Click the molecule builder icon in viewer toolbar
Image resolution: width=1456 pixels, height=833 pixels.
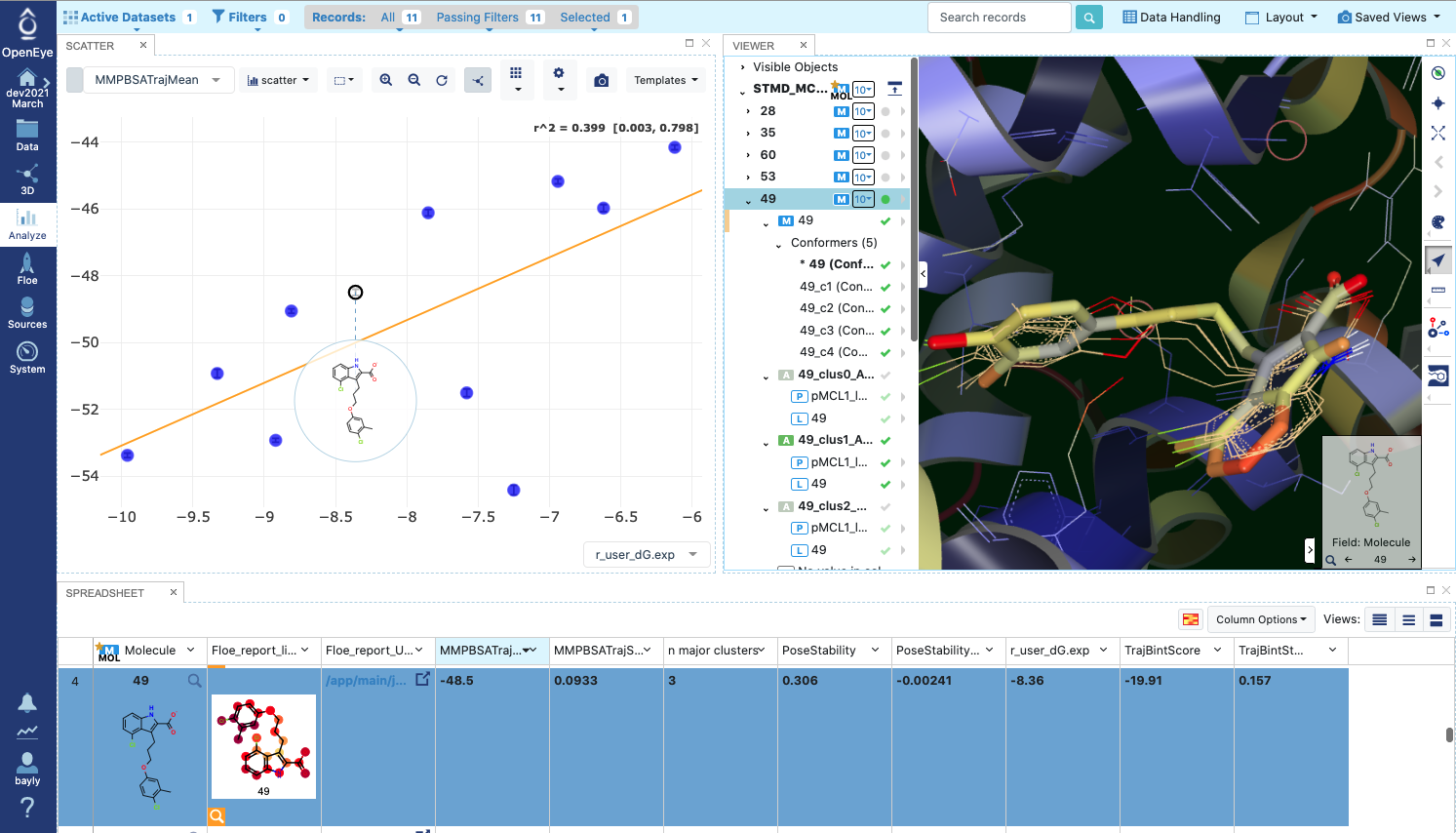pos(1437,328)
